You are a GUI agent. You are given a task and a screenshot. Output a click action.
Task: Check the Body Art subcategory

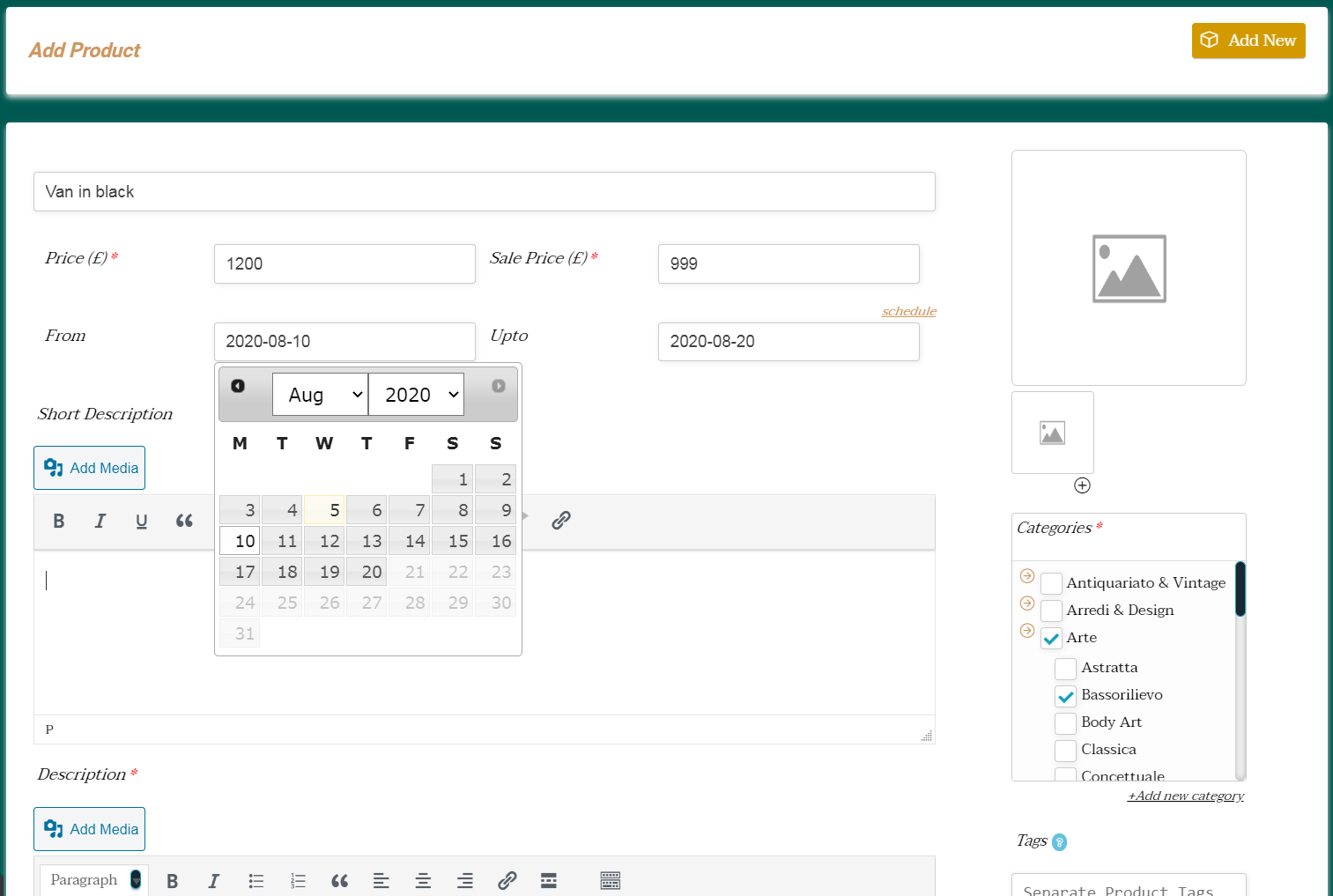coord(1065,723)
